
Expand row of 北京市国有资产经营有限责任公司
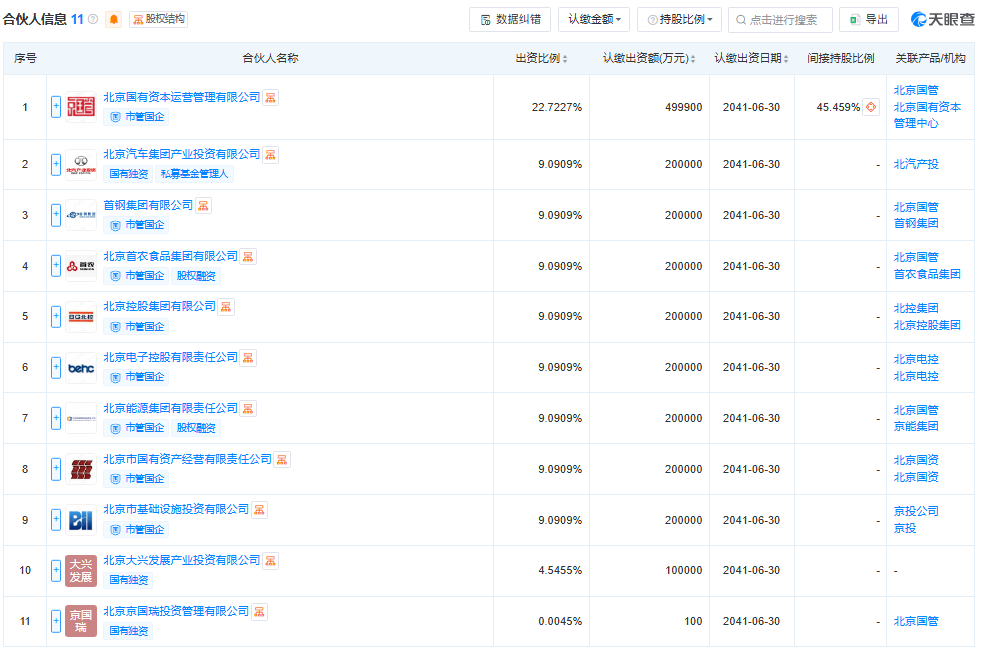(56, 469)
